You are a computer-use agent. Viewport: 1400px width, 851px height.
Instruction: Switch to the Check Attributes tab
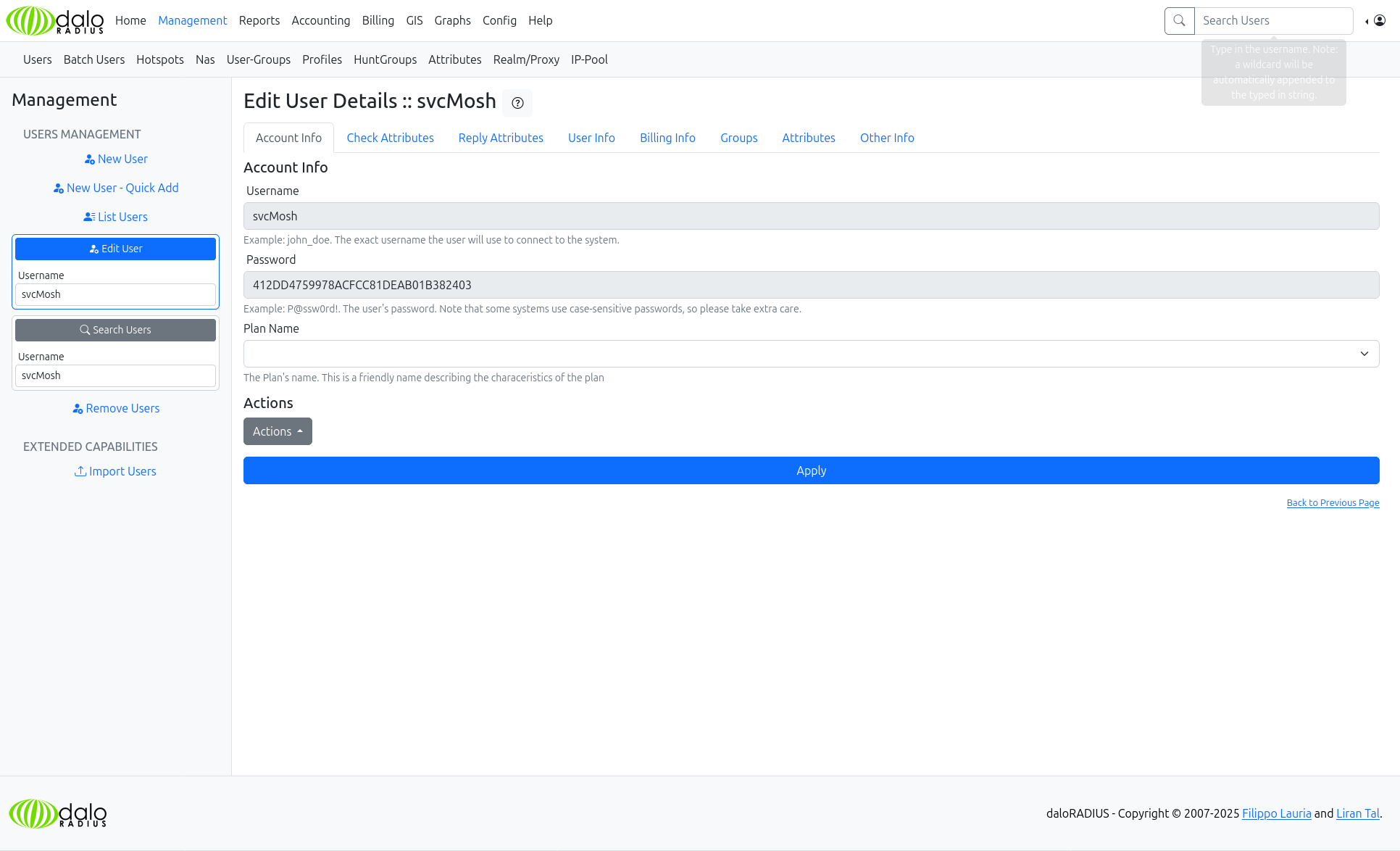pyautogui.click(x=390, y=138)
